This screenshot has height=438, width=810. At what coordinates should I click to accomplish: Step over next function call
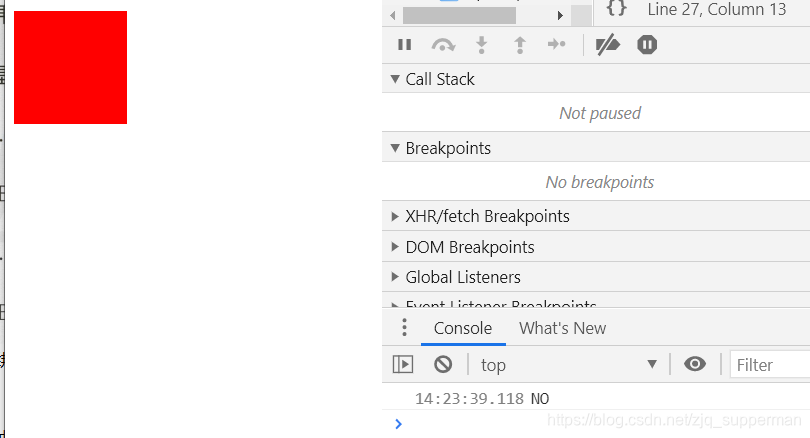(443, 45)
